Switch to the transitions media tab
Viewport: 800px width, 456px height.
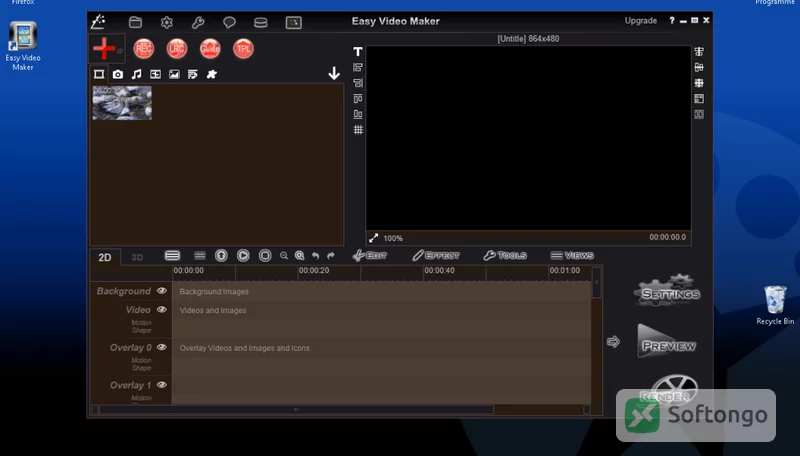156,74
